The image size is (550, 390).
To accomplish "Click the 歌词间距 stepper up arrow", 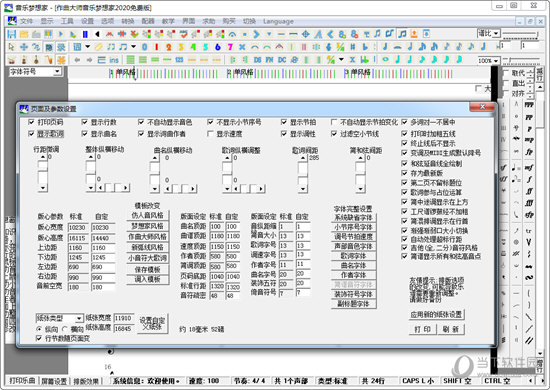I will pyautogui.click(x=303, y=158).
